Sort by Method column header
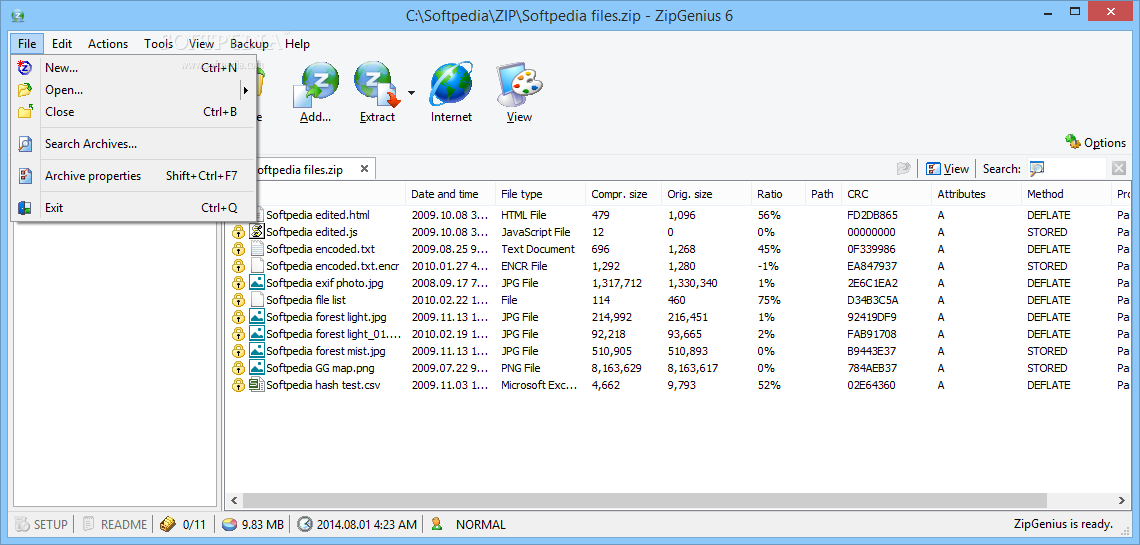1140x545 pixels. [x=1067, y=194]
